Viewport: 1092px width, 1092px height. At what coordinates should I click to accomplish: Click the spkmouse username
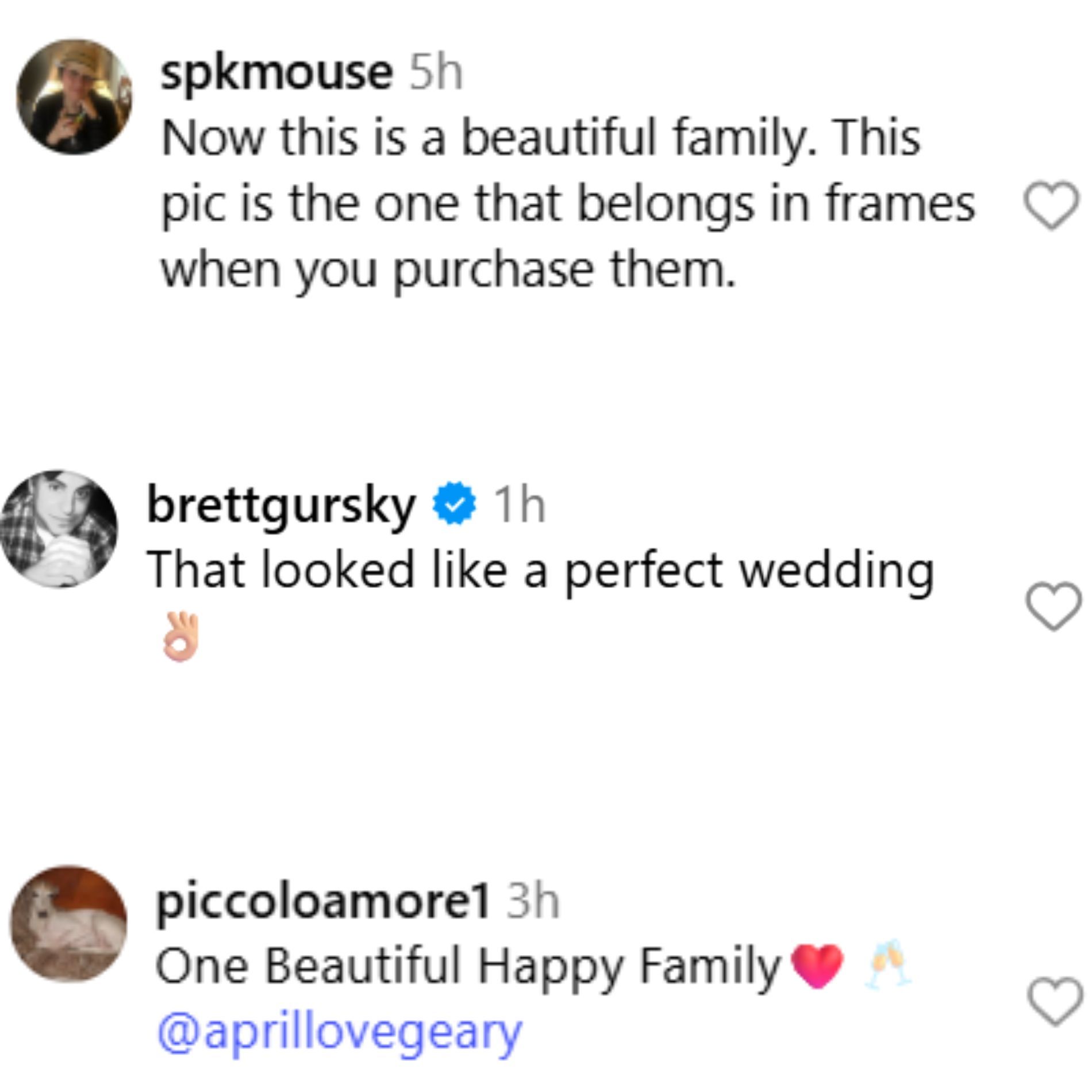(276, 74)
